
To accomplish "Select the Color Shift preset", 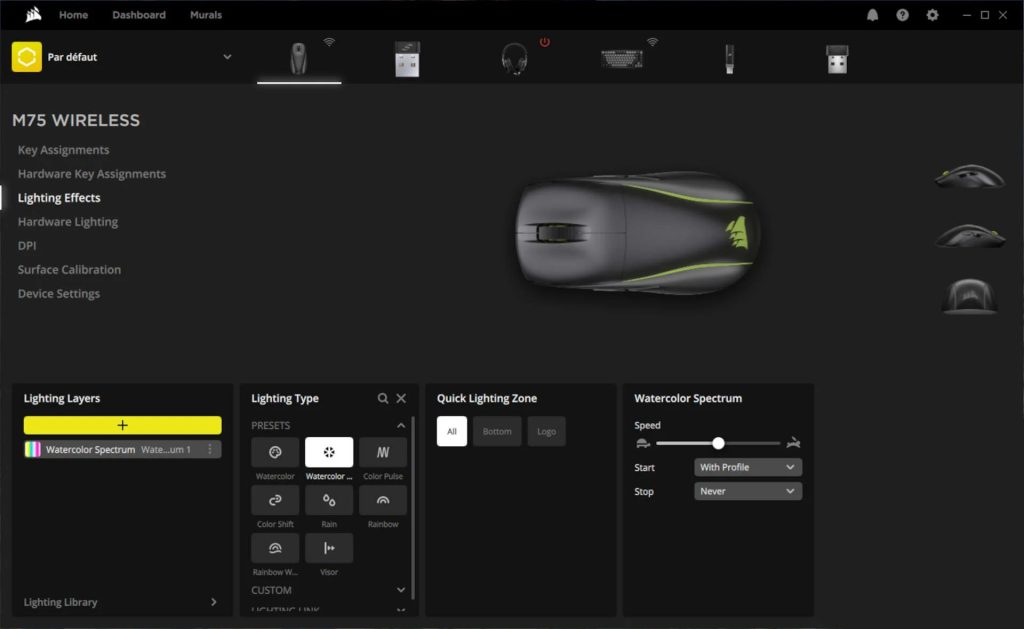I will [274, 500].
